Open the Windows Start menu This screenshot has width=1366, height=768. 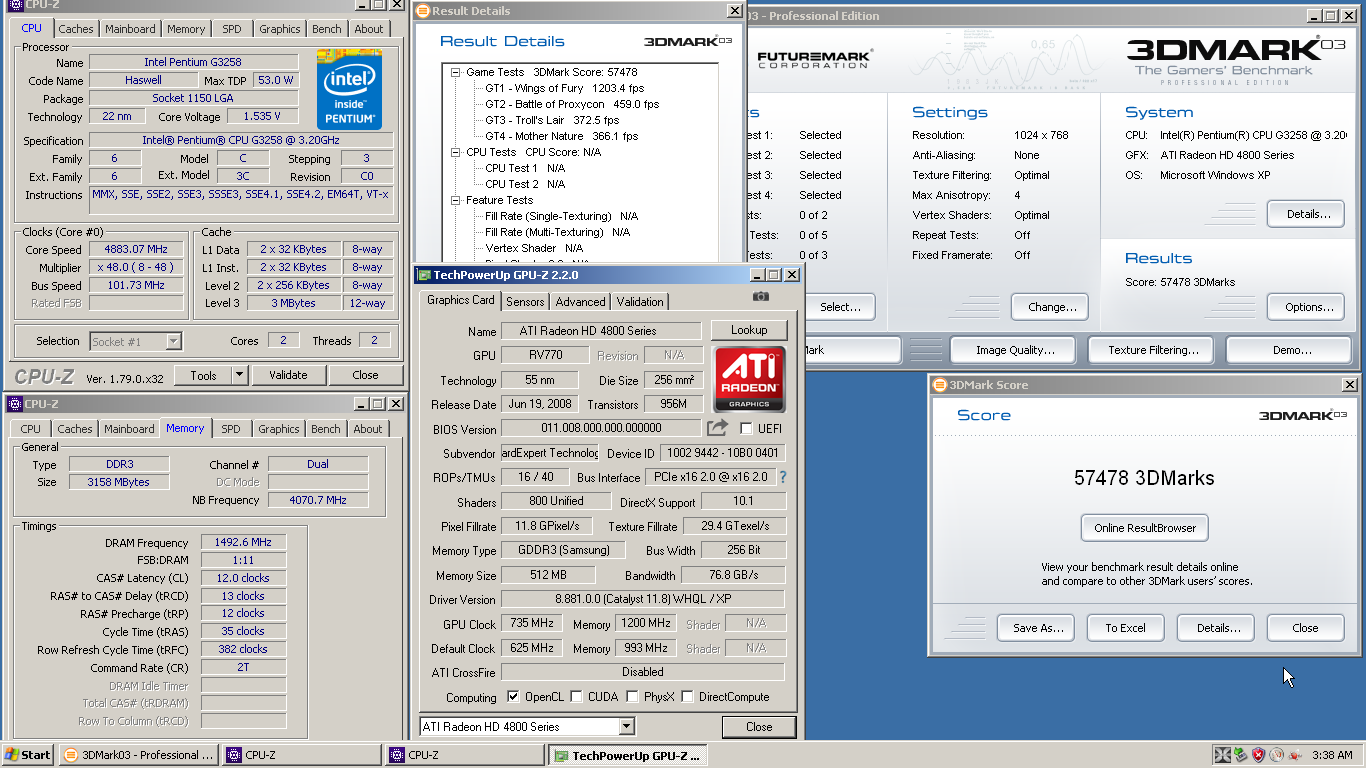pos(28,755)
